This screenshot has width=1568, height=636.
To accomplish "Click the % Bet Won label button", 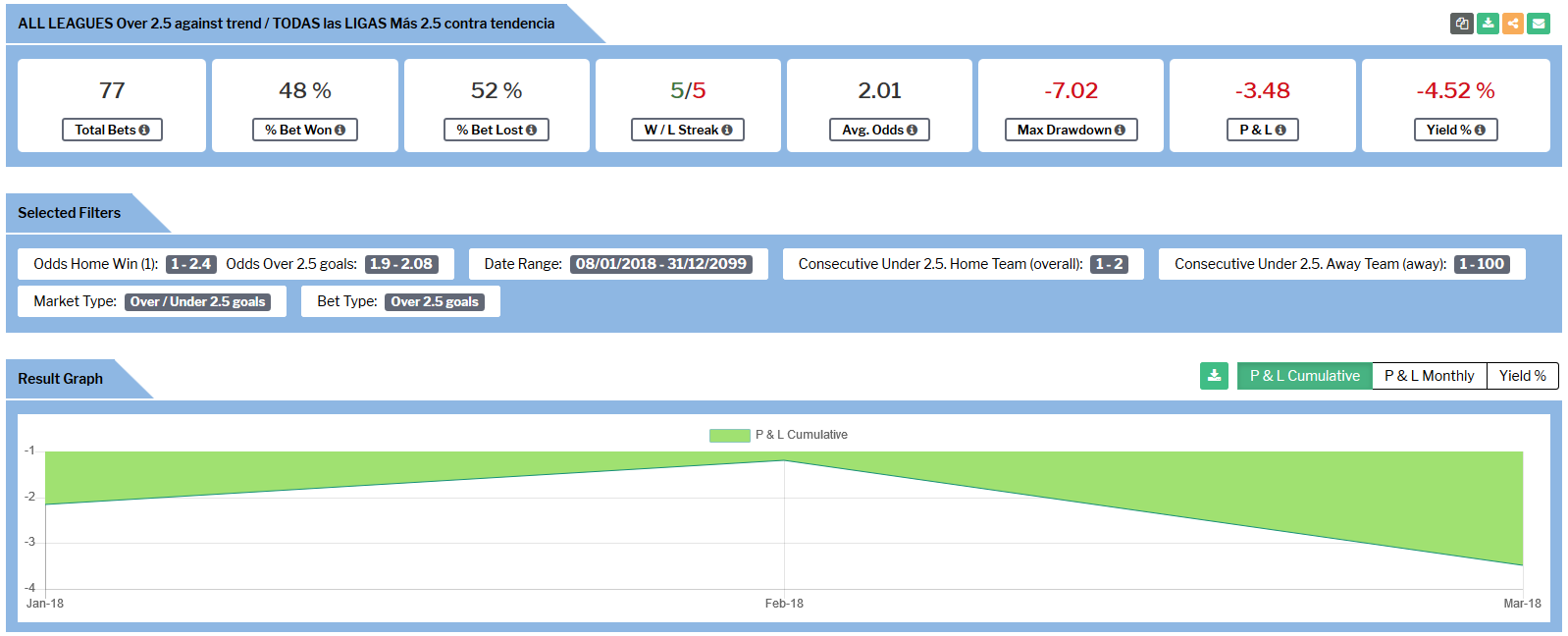I will click(305, 130).
